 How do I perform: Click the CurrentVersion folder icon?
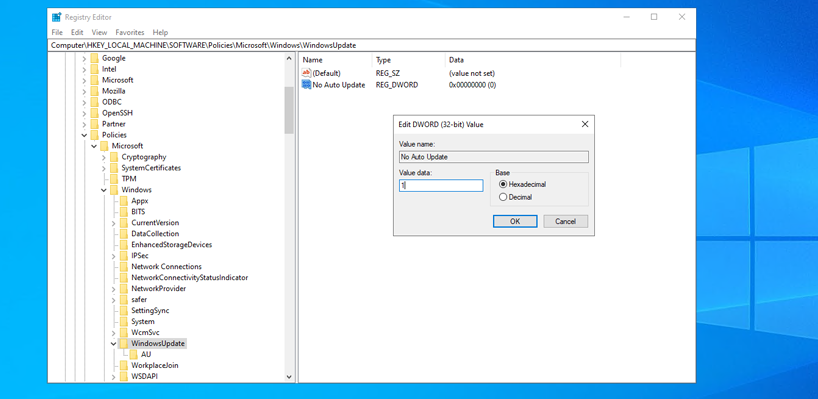click(x=124, y=223)
